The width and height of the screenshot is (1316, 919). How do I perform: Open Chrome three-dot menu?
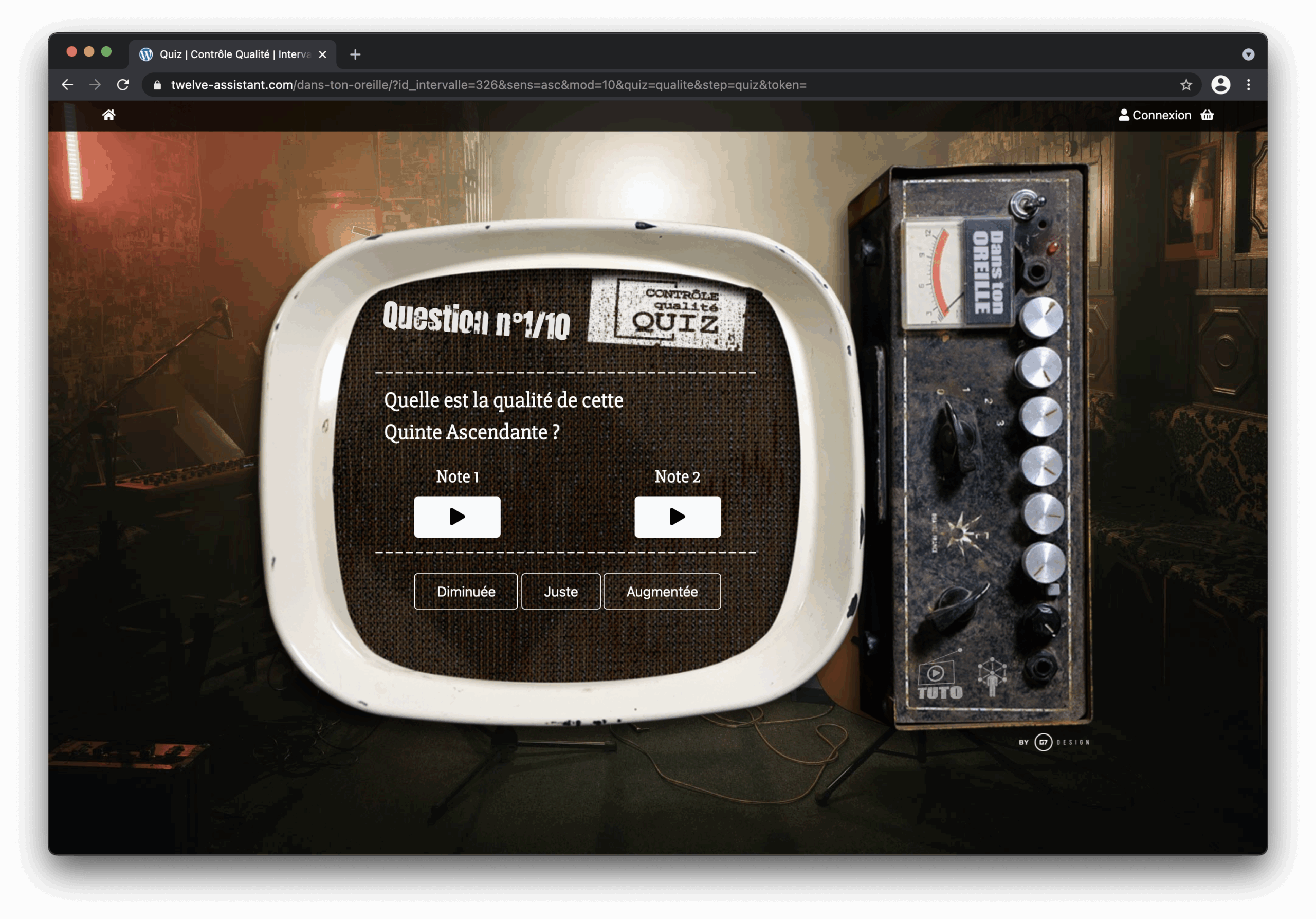tap(1248, 85)
